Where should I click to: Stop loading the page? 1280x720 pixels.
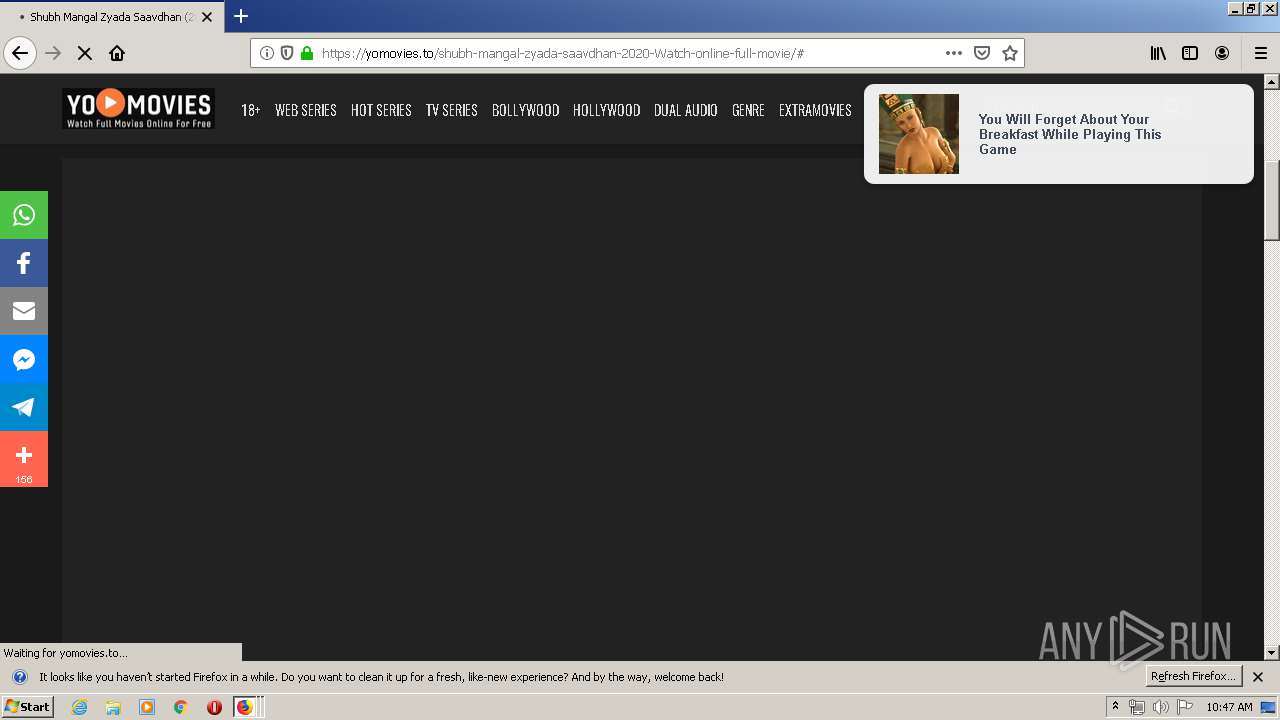click(85, 53)
